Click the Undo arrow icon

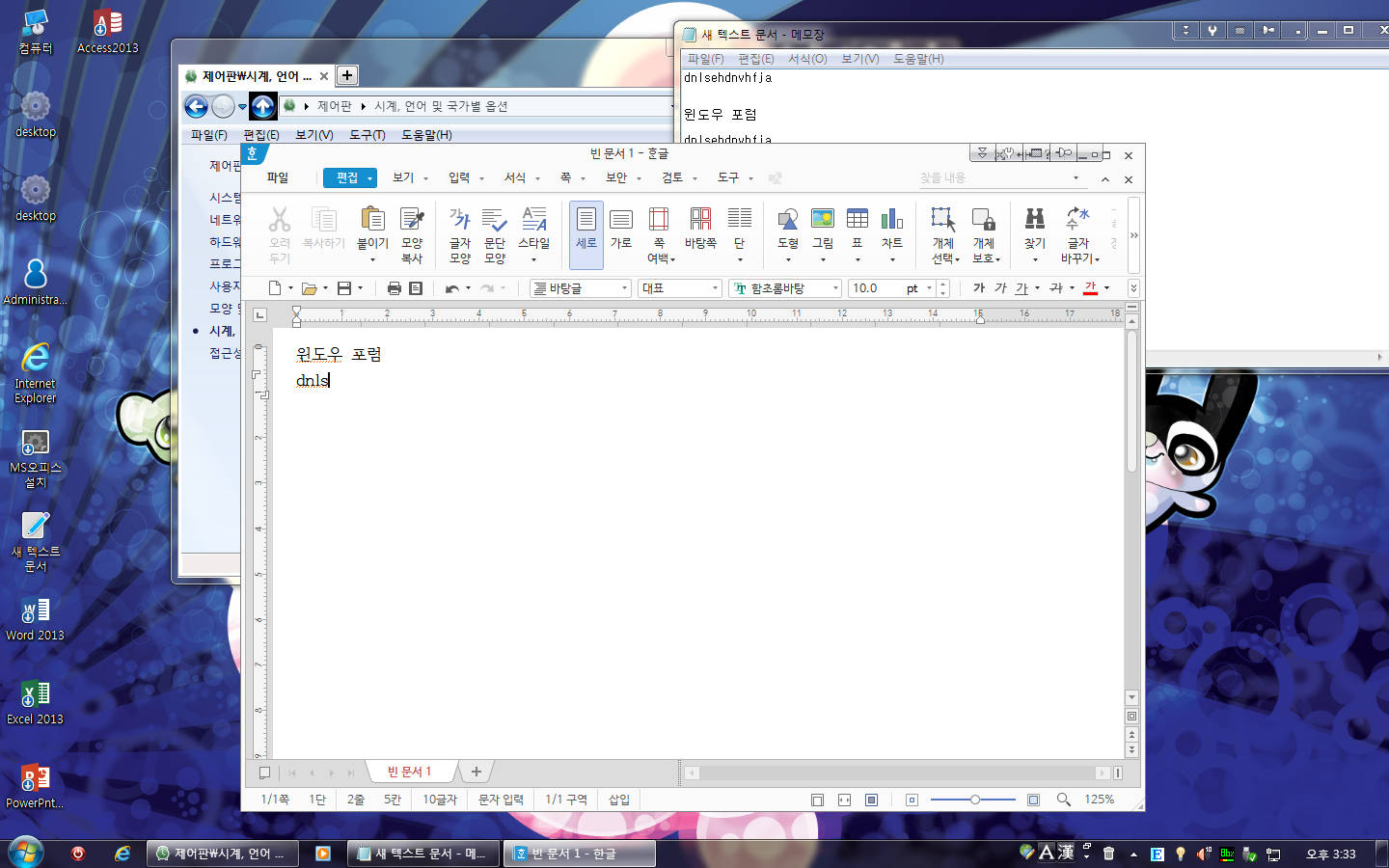[451, 288]
